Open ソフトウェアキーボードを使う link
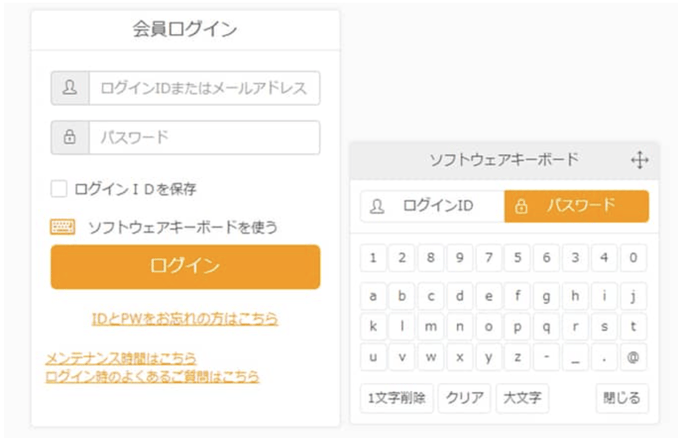Screen dimensions: 680x438 (x=183, y=227)
